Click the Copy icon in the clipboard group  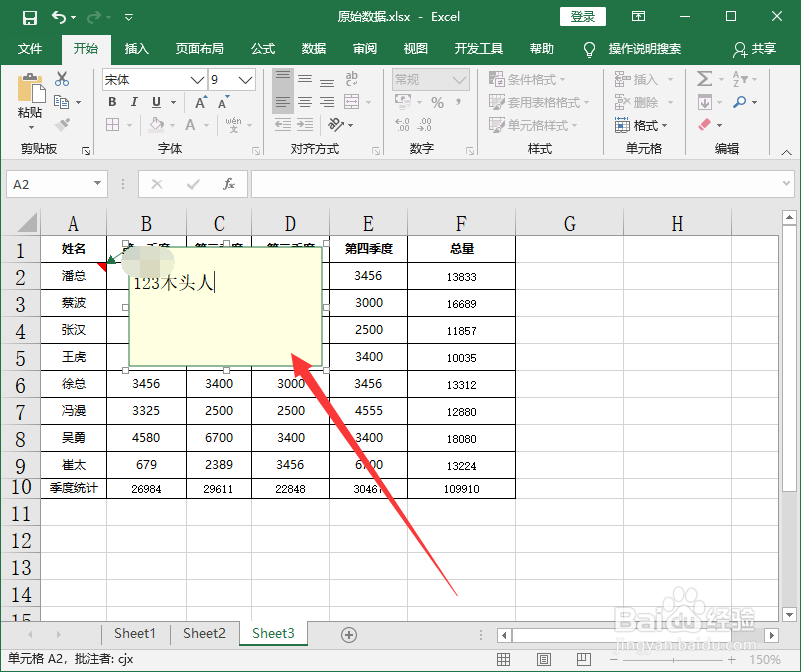click(x=62, y=102)
